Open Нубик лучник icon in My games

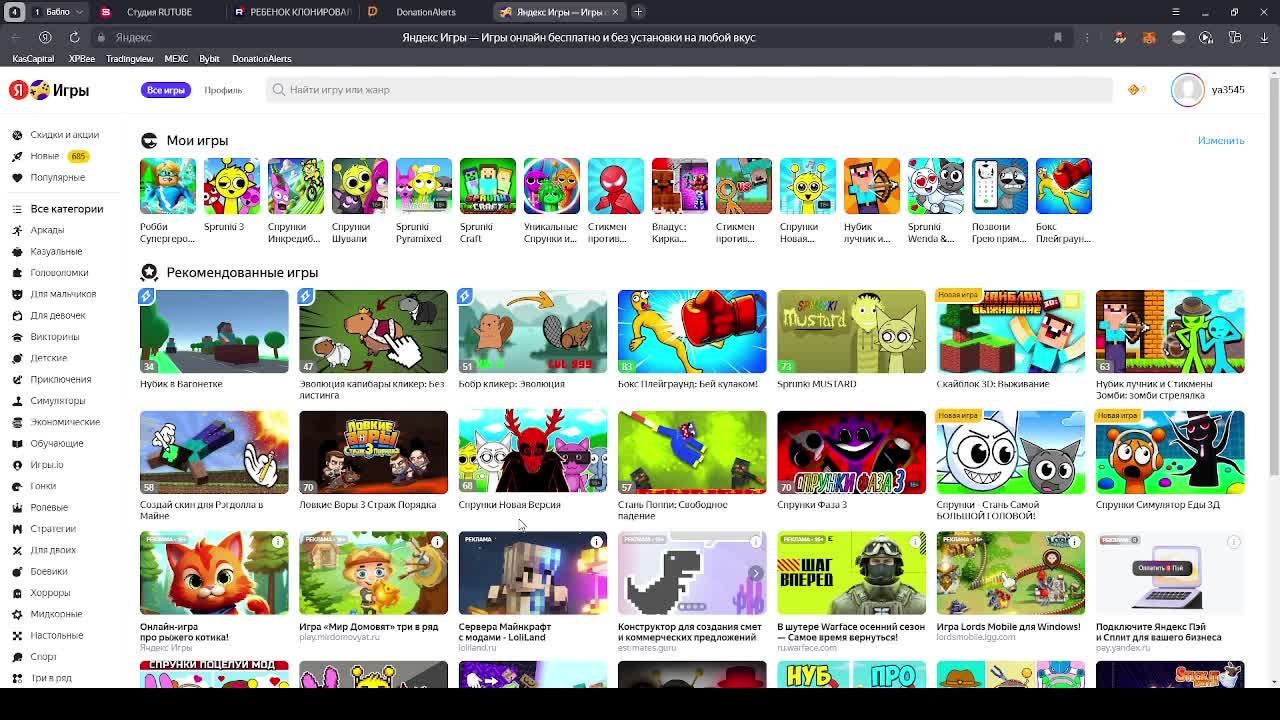pos(871,186)
